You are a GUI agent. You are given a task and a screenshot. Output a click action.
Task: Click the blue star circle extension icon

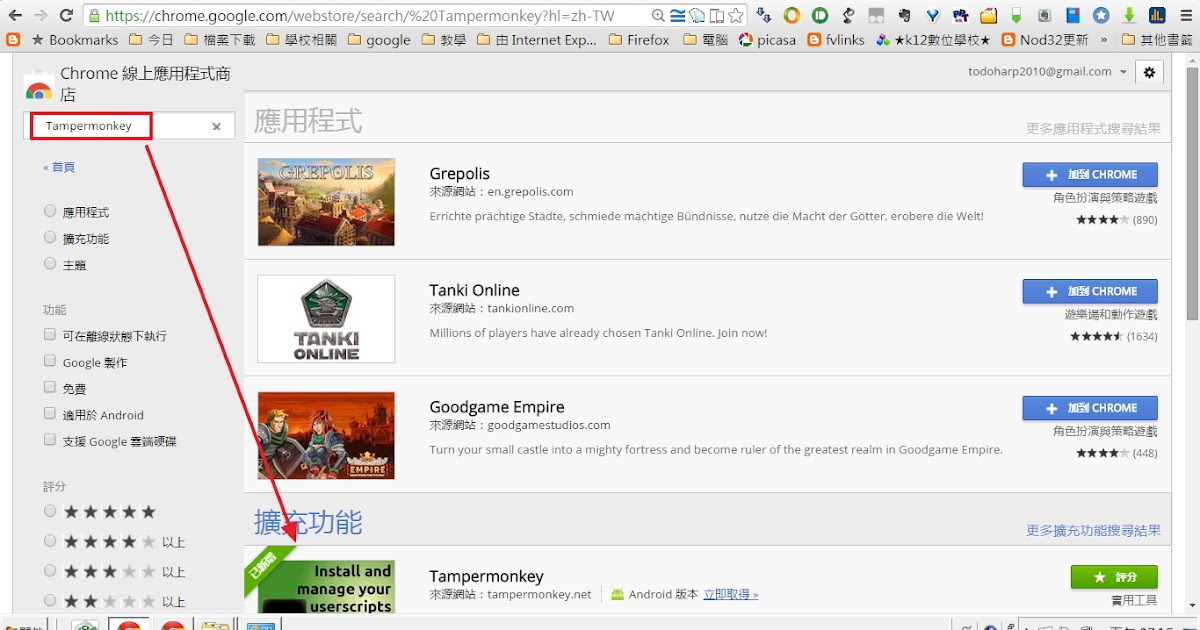(x=1101, y=16)
